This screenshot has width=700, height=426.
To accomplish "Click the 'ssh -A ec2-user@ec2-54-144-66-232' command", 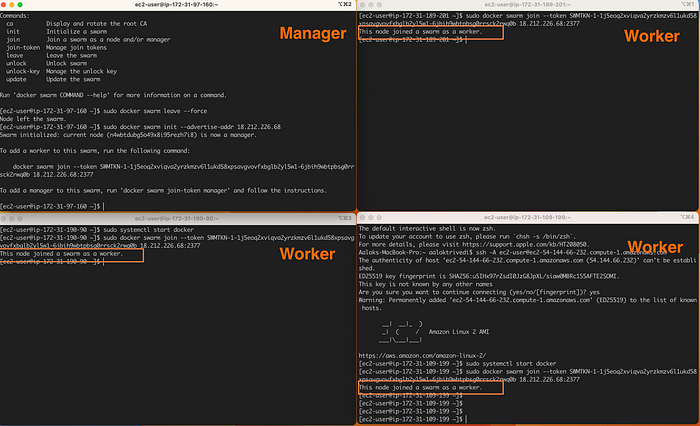I will [x=571, y=253].
